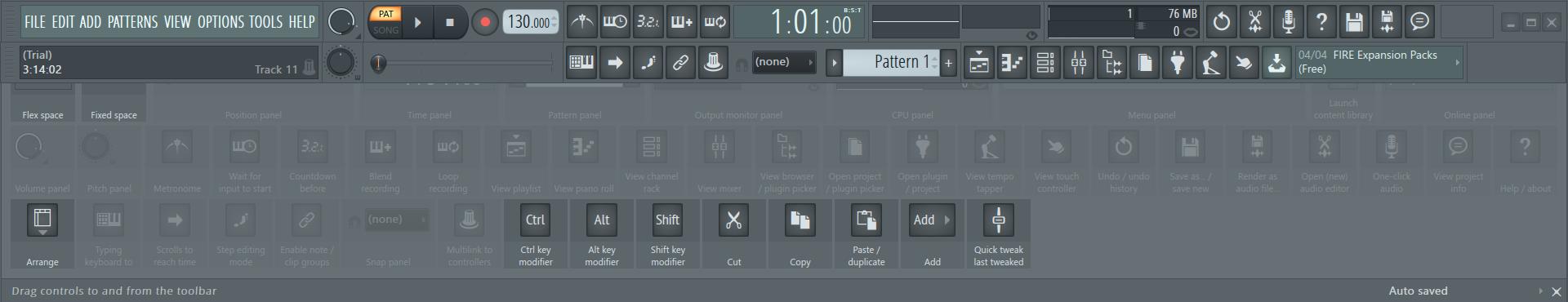
Task: Render project as audio file
Action: [1388, 22]
